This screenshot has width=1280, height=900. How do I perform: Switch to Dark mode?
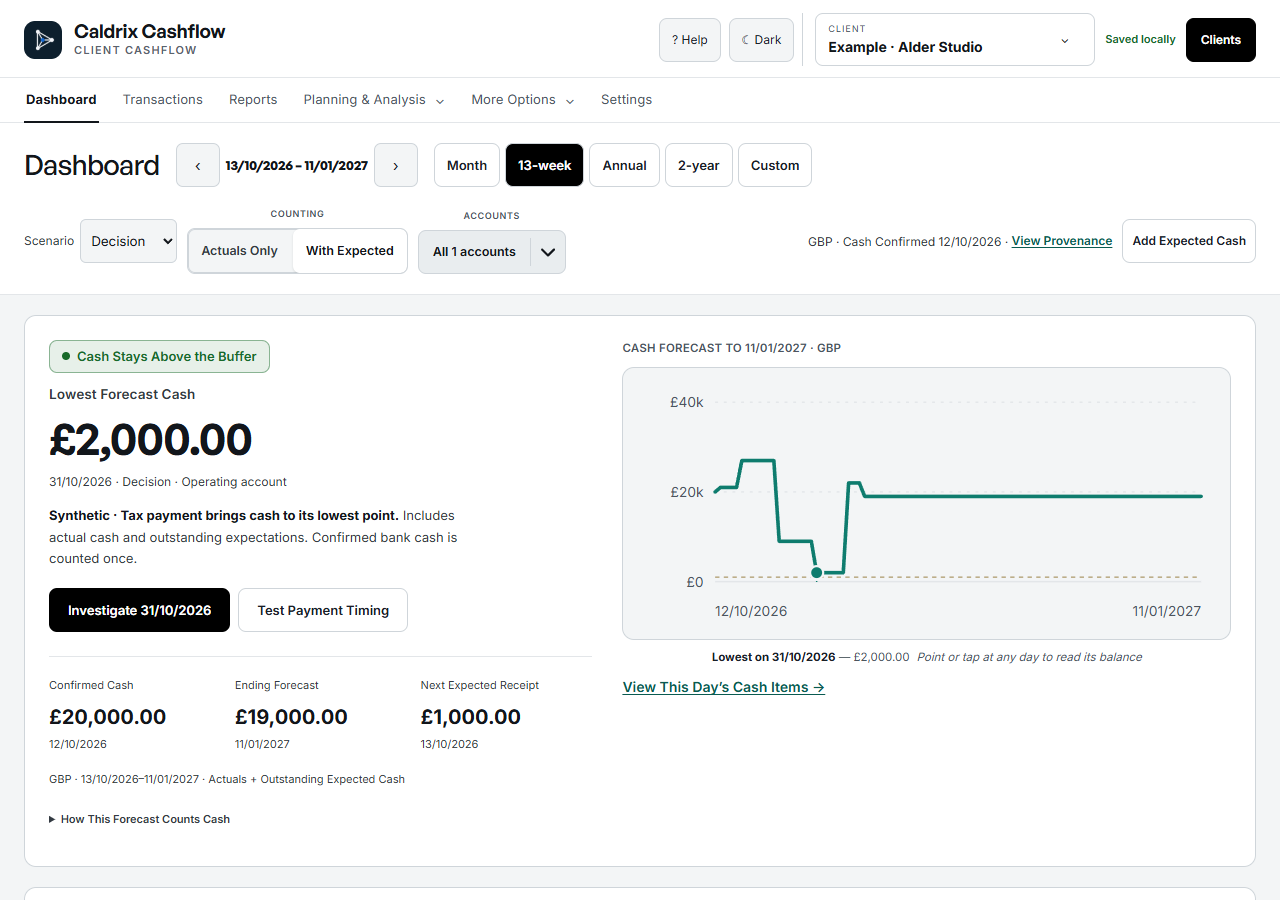[x=762, y=40]
